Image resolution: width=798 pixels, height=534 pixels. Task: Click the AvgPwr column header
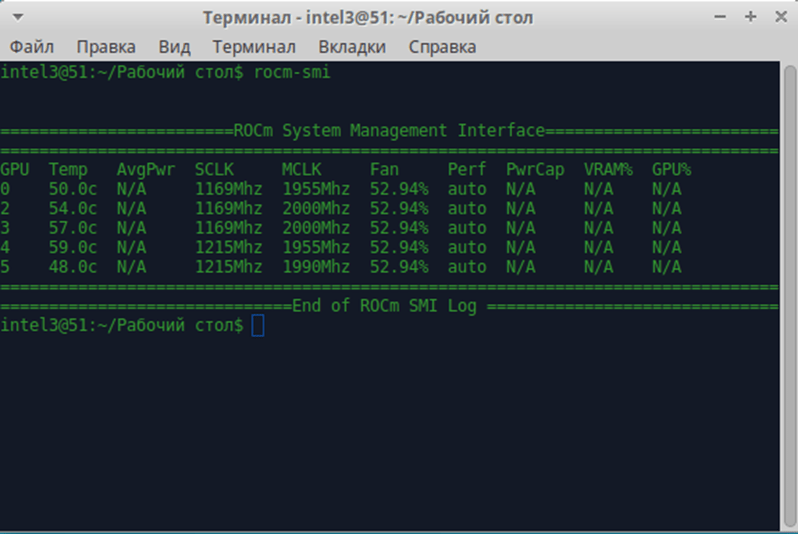pos(146,170)
